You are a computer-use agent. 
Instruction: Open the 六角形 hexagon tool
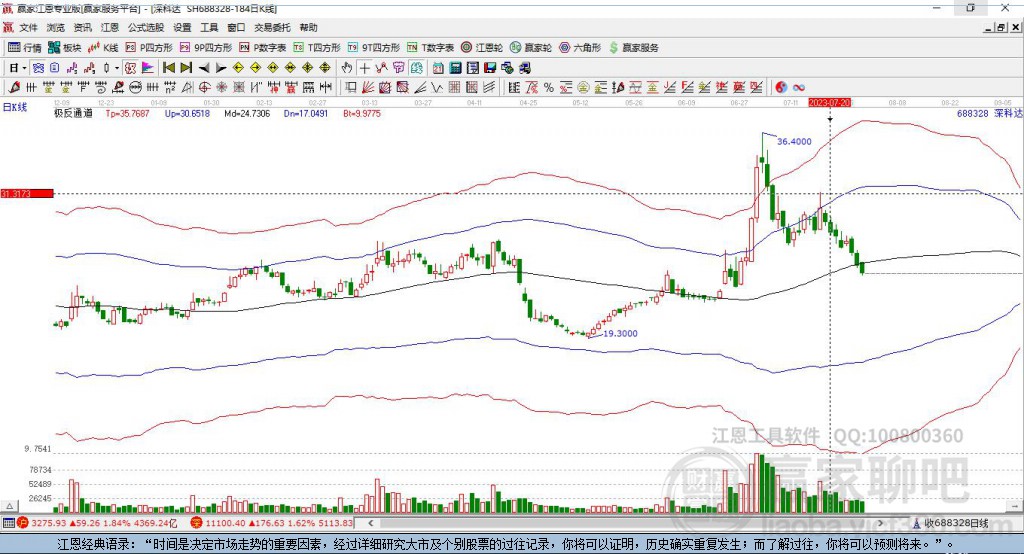(x=580, y=48)
